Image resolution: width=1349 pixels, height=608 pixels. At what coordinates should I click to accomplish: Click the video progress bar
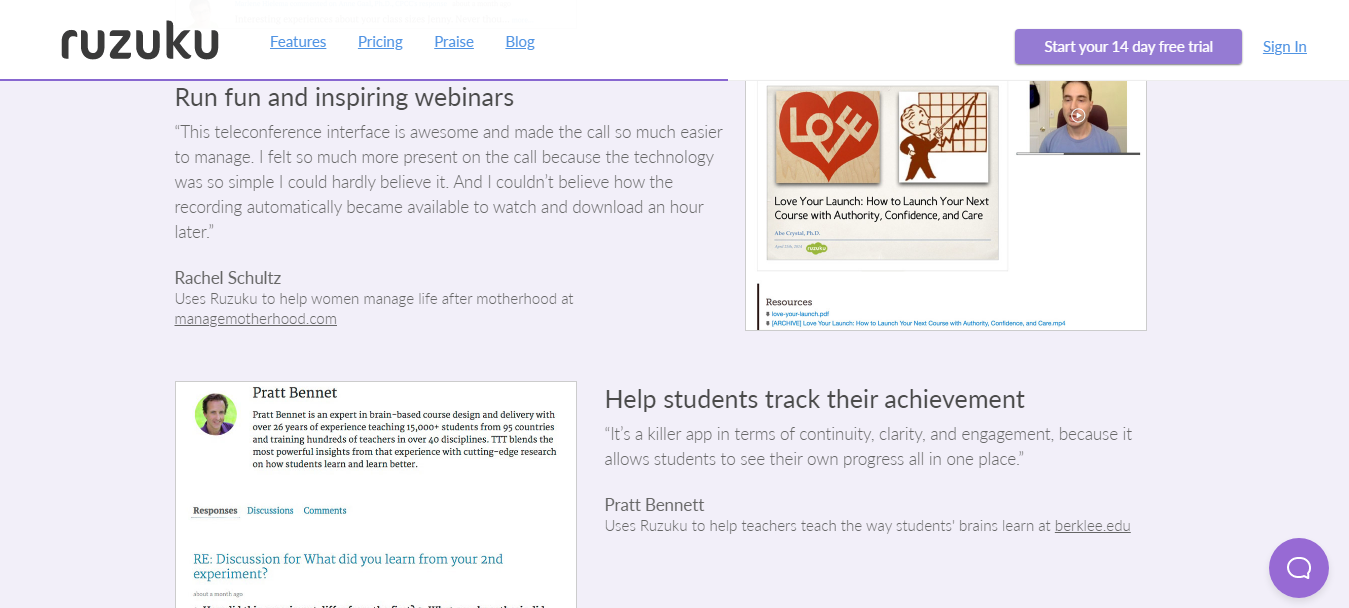pyautogui.click(x=1077, y=153)
